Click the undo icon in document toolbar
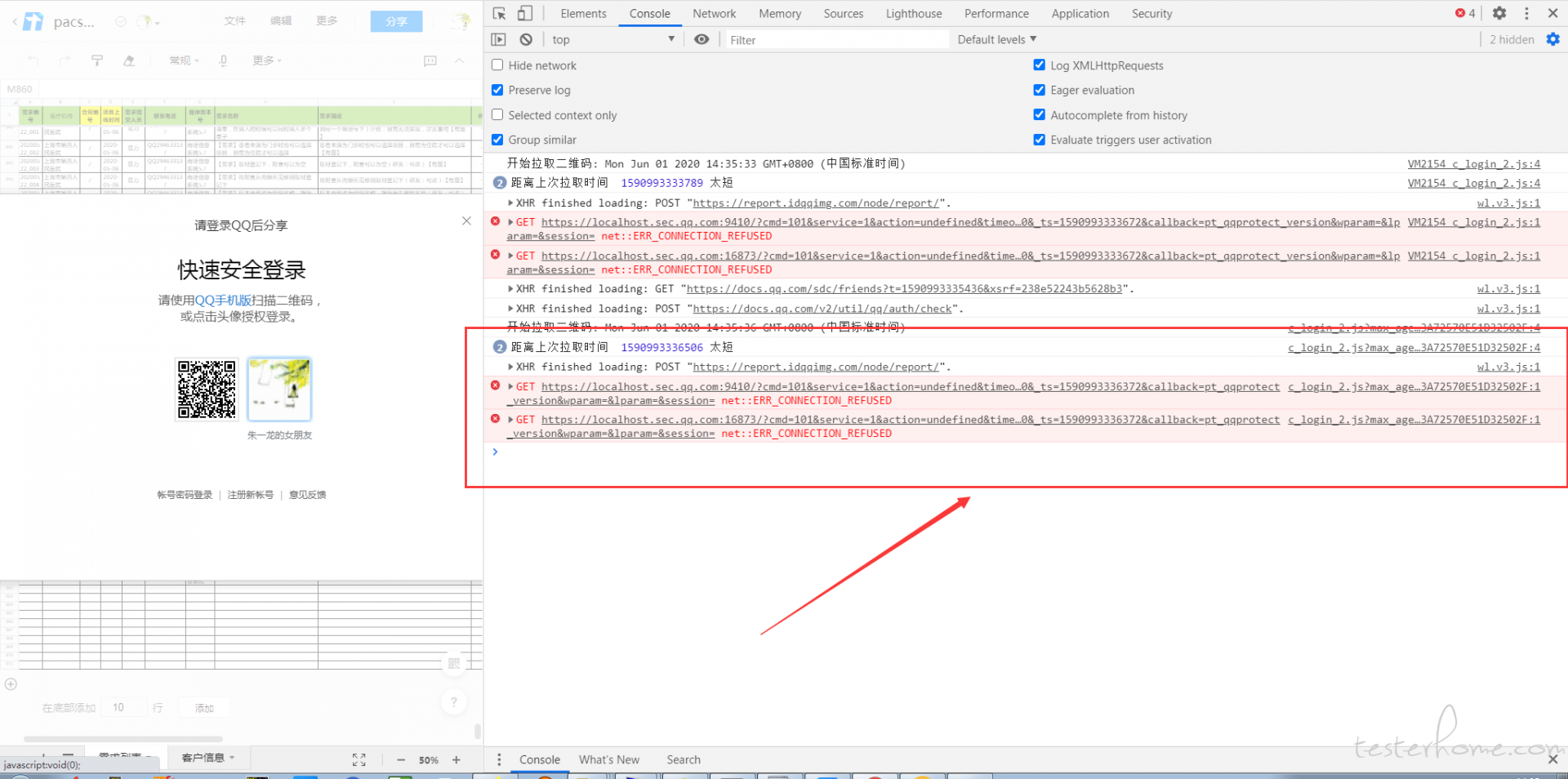 (33, 60)
